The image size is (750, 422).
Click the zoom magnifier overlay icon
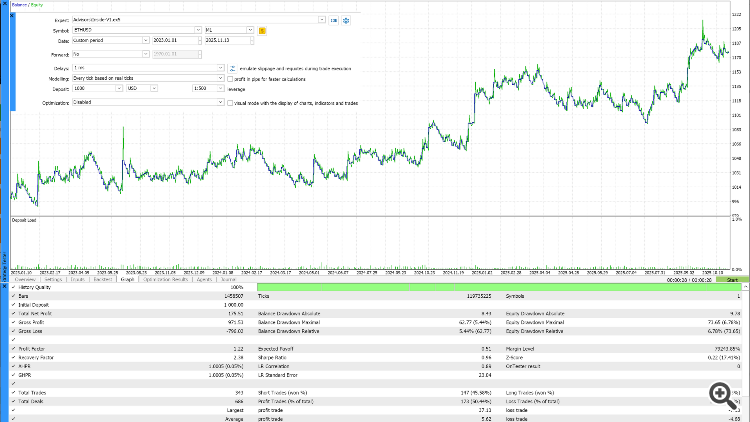[x=719, y=393]
